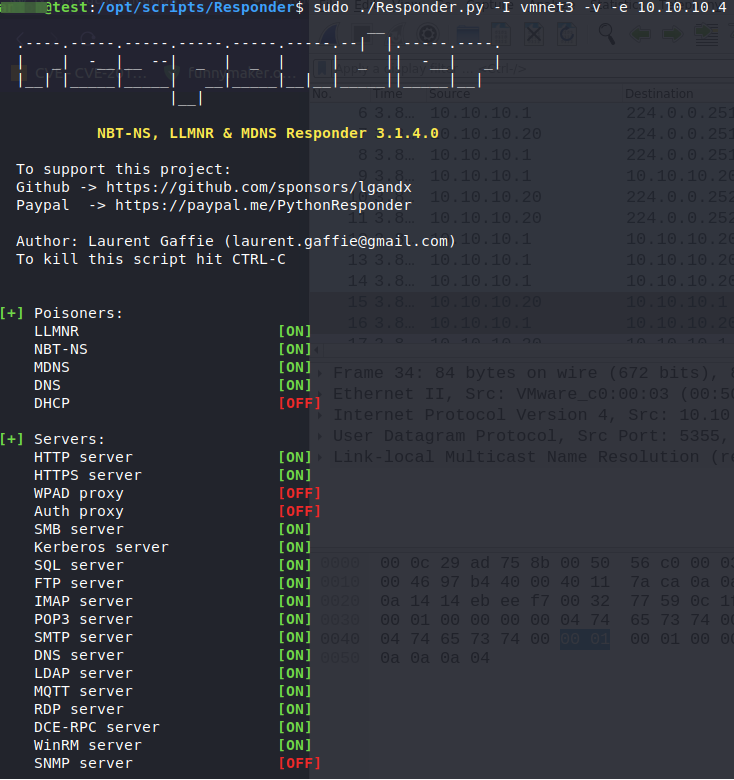Image resolution: width=734 pixels, height=780 pixels.
Task: Open the PayPal PythonResponder link
Action: [x=263, y=205]
